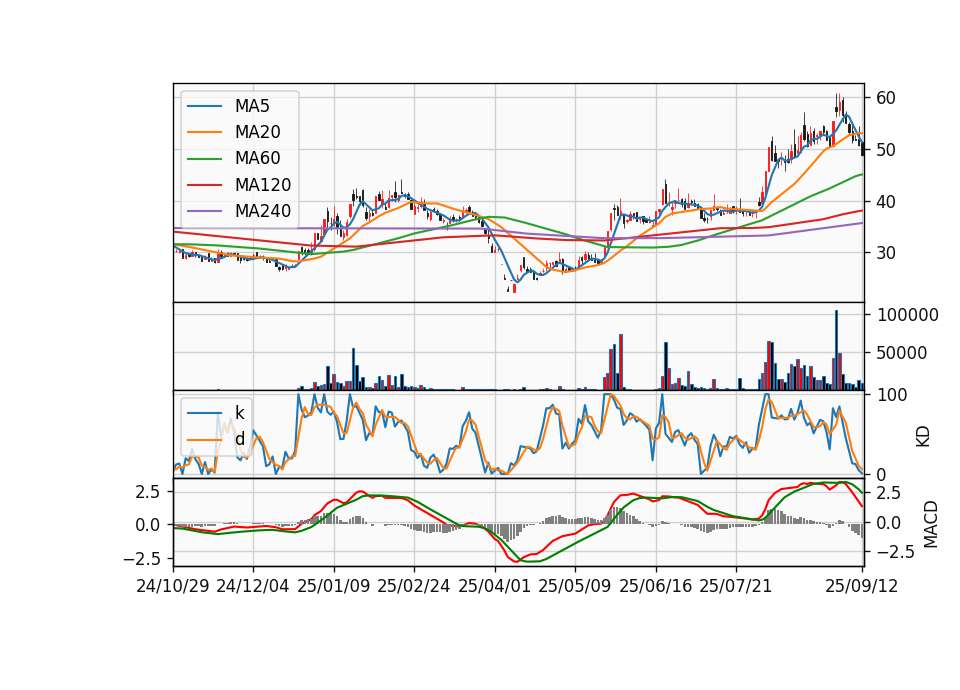Click the price axis tick 50

(x=885, y=150)
